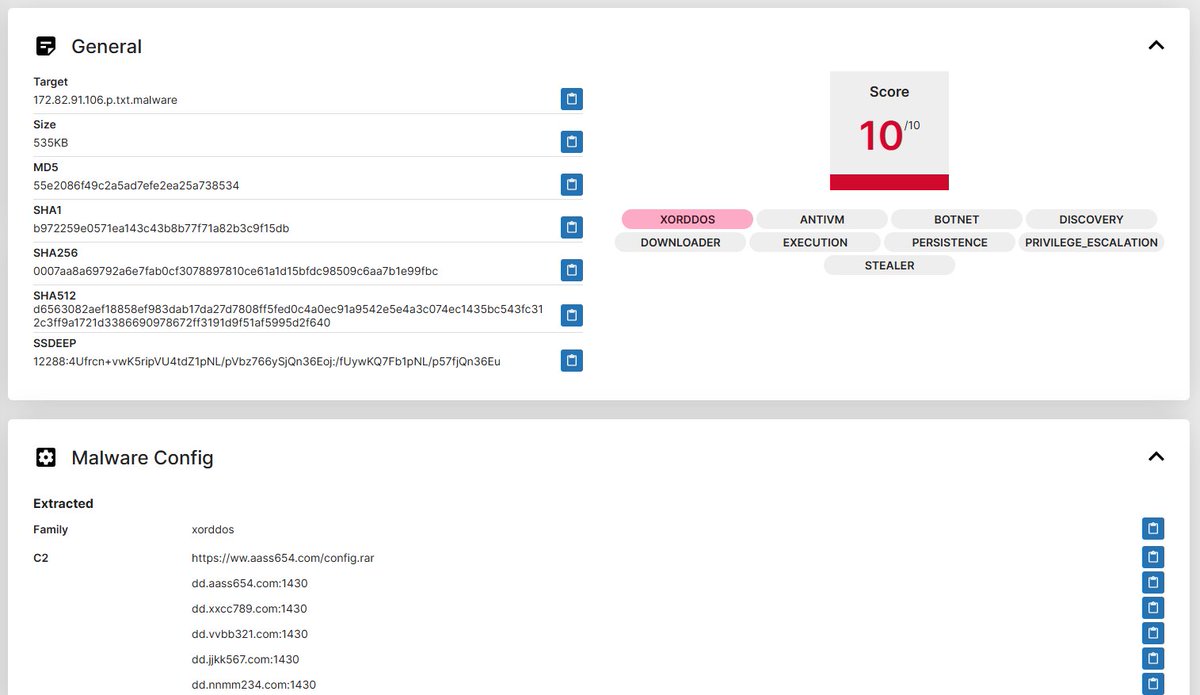Click the MD5 hash value text

[136, 186]
